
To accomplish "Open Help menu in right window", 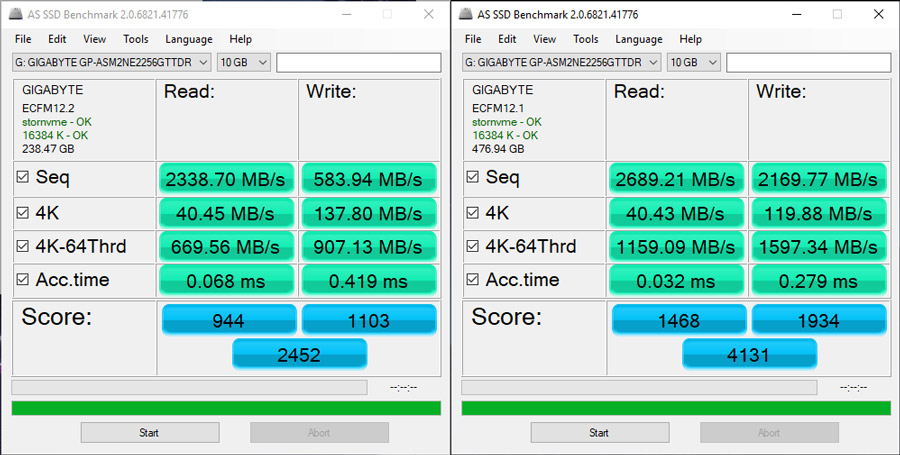I will point(690,39).
